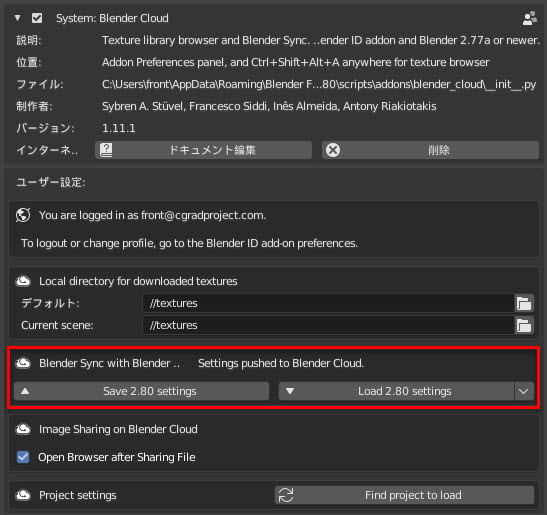Click the addon file path text
Image resolution: width=547 pixels, height=515 pixels.
pyautogui.click(x=319, y=84)
